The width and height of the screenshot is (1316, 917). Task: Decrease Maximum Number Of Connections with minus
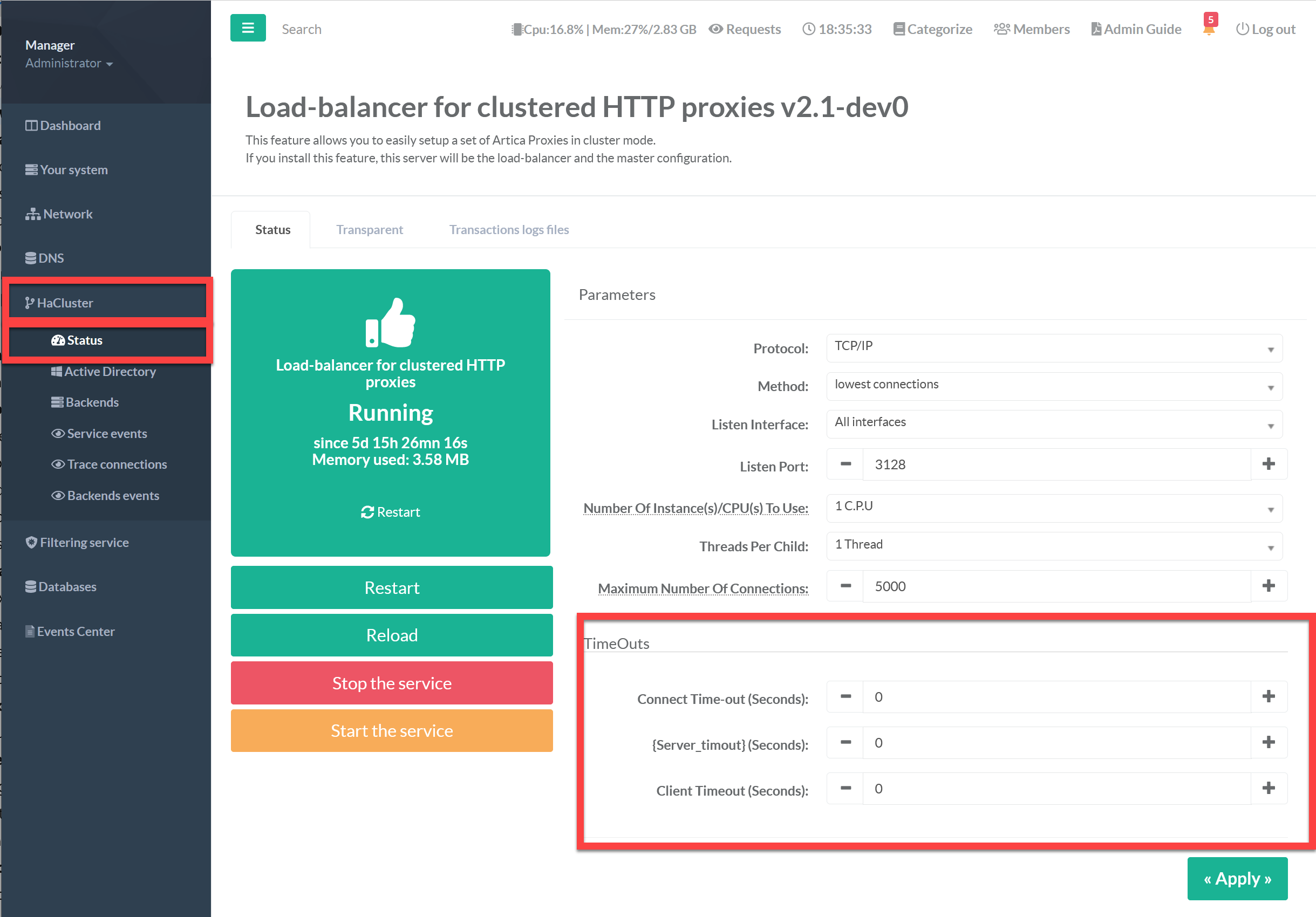click(845, 586)
